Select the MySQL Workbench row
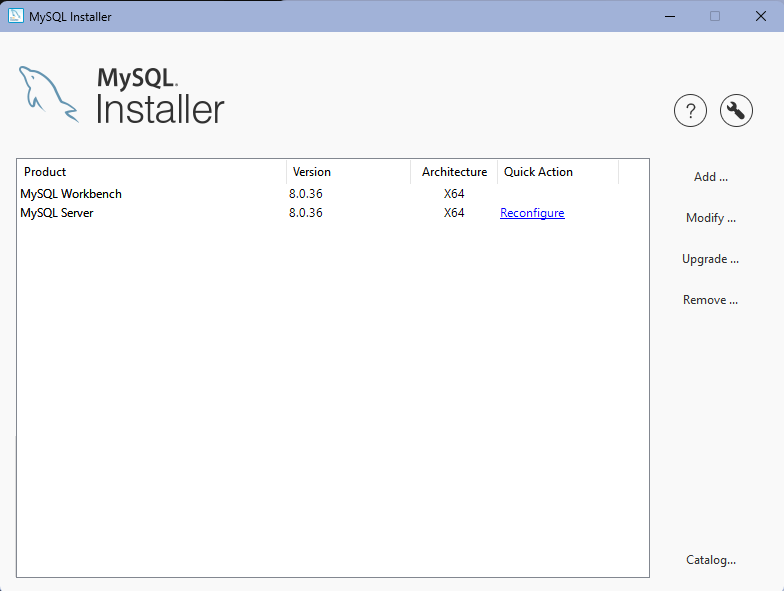The image size is (784, 591). click(332, 194)
